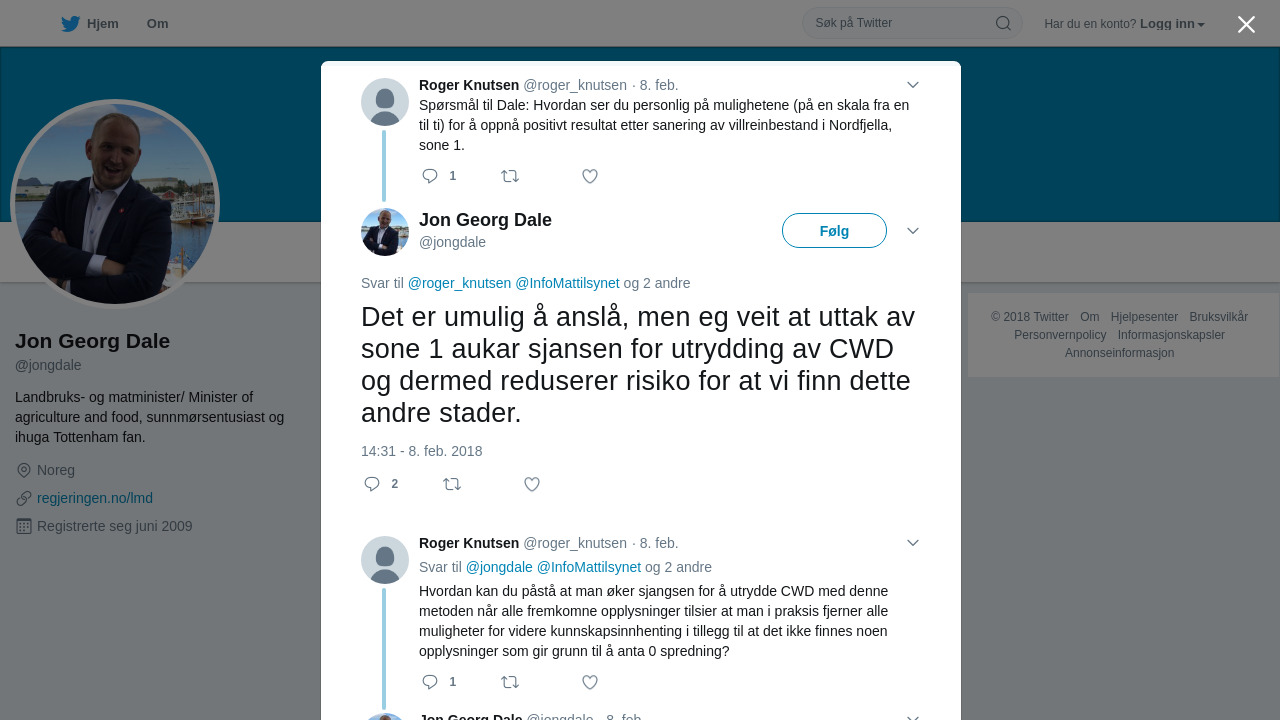
Task: Reply to Roger Knutsen's second reply tweet
Action: [430, 682]
